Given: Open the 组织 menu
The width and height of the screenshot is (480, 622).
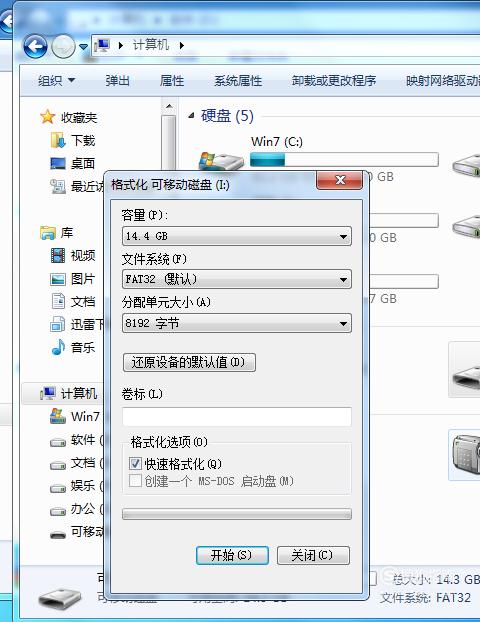Looking at the screenshot, I should [x=56, y=81].
